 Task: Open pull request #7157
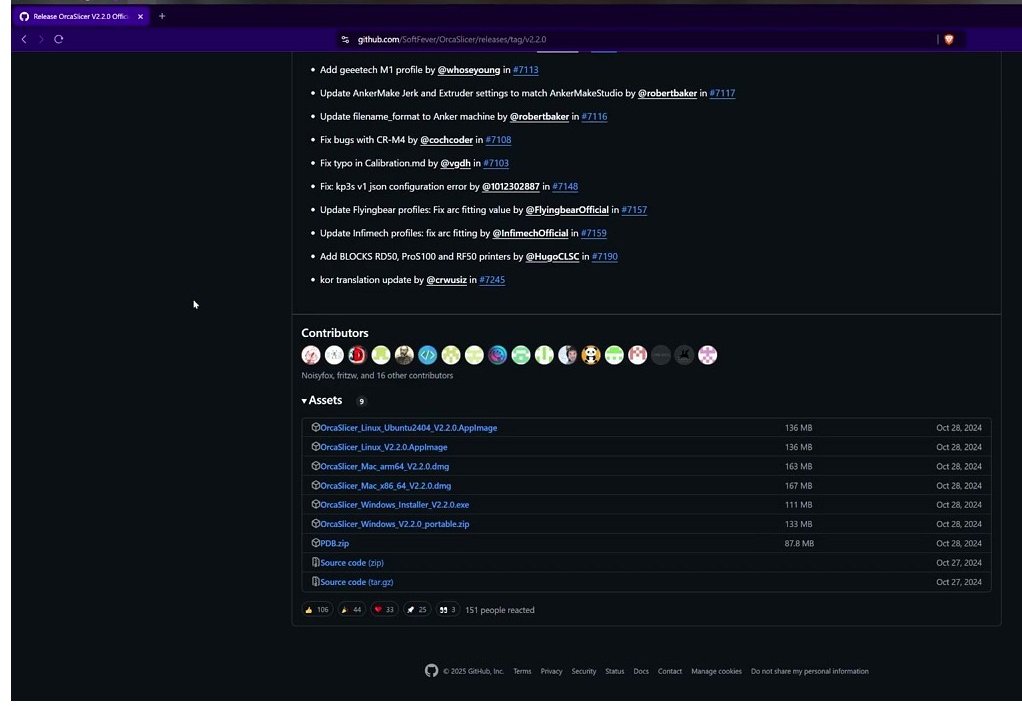click(x=634, y=210)
